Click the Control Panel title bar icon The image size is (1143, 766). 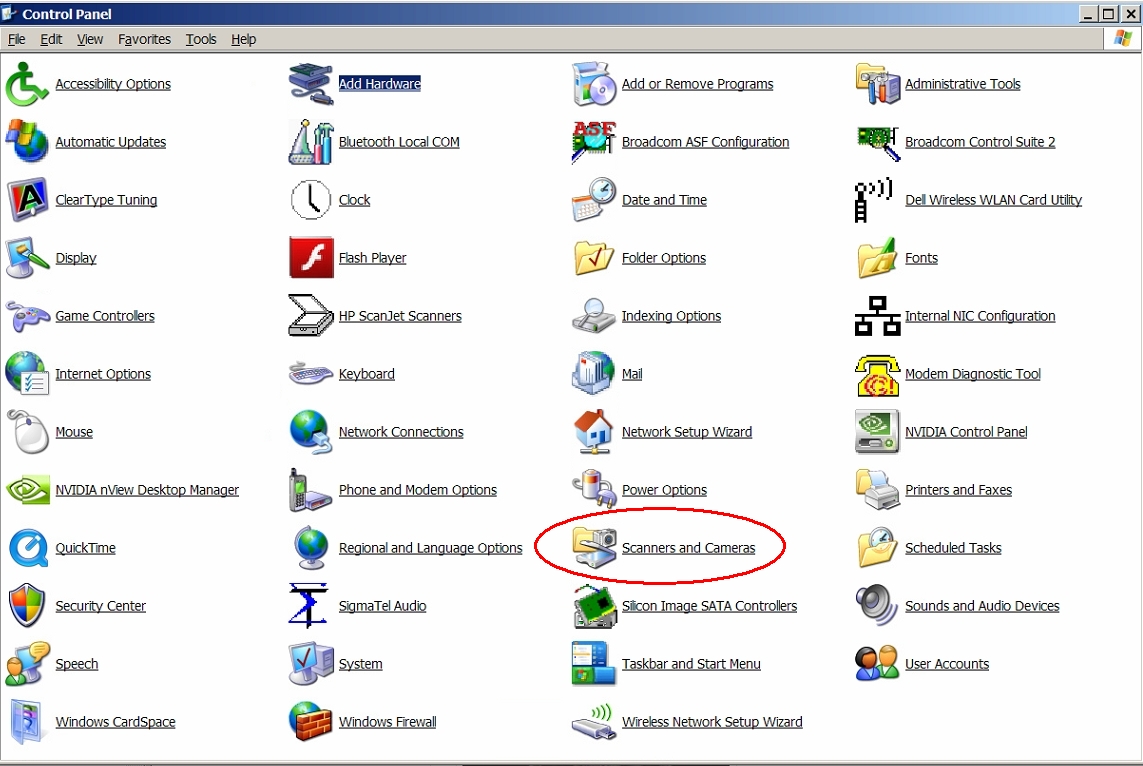[9, 13]
